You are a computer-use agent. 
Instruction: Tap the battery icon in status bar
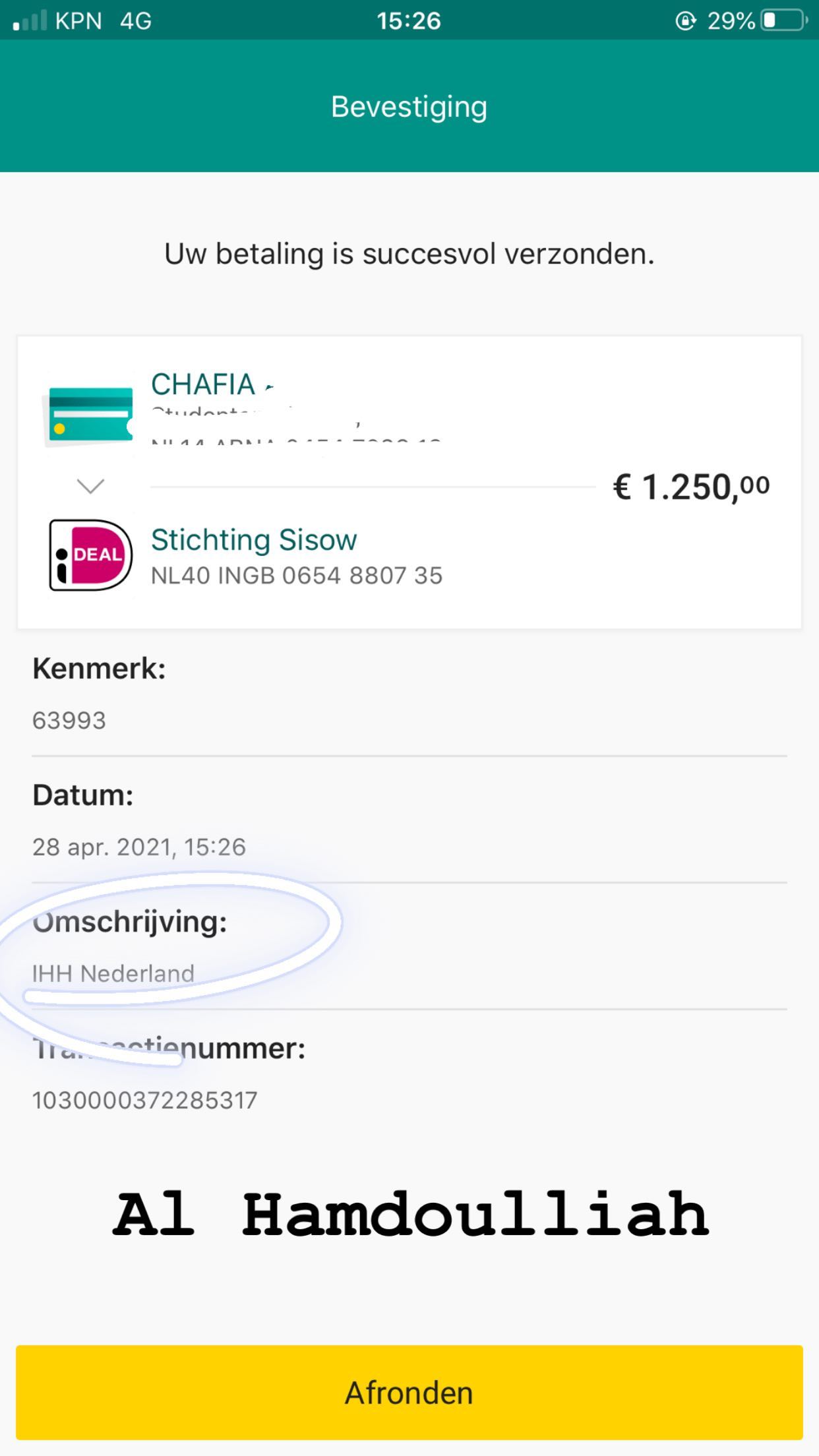tap(783, 21)
